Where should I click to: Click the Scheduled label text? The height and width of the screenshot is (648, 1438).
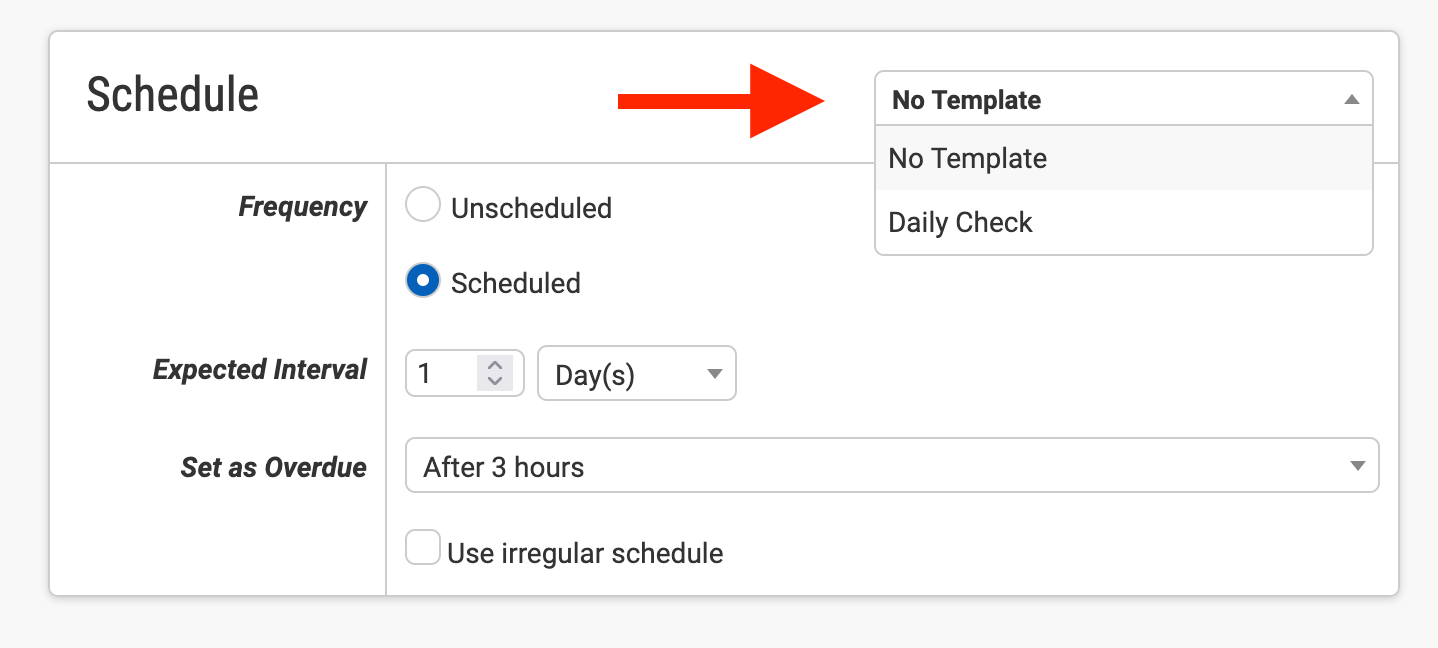tap(516, 283)
